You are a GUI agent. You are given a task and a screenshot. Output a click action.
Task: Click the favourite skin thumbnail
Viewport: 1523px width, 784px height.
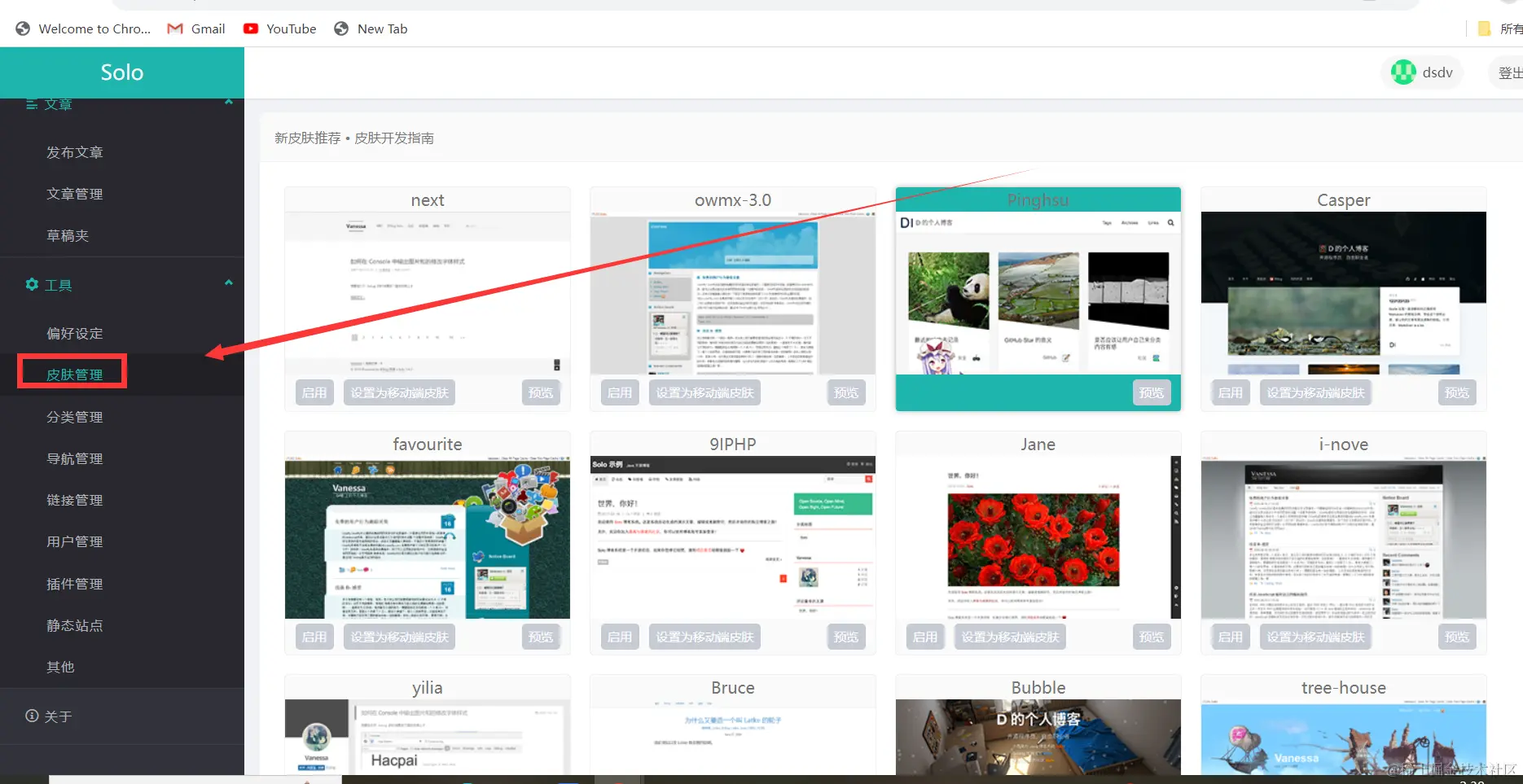coord(428,537)
